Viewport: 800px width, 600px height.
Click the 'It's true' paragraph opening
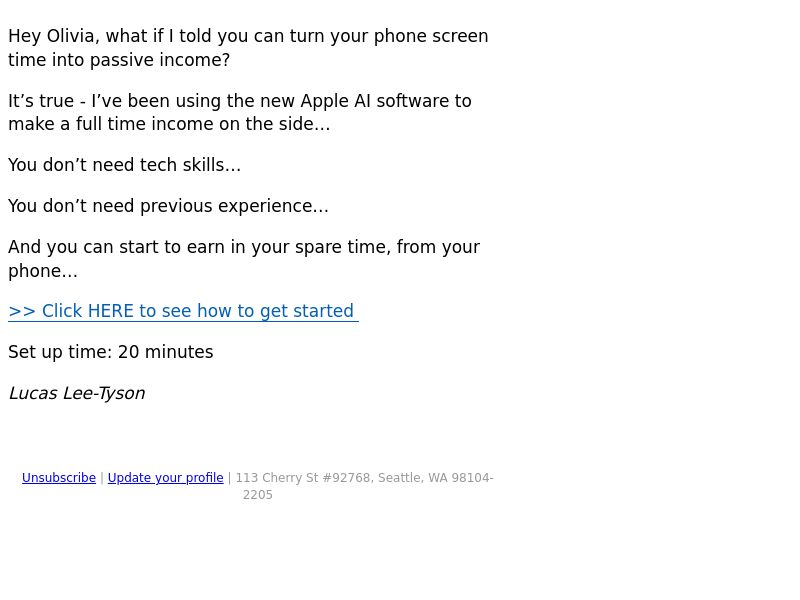[x=41, y=101]
